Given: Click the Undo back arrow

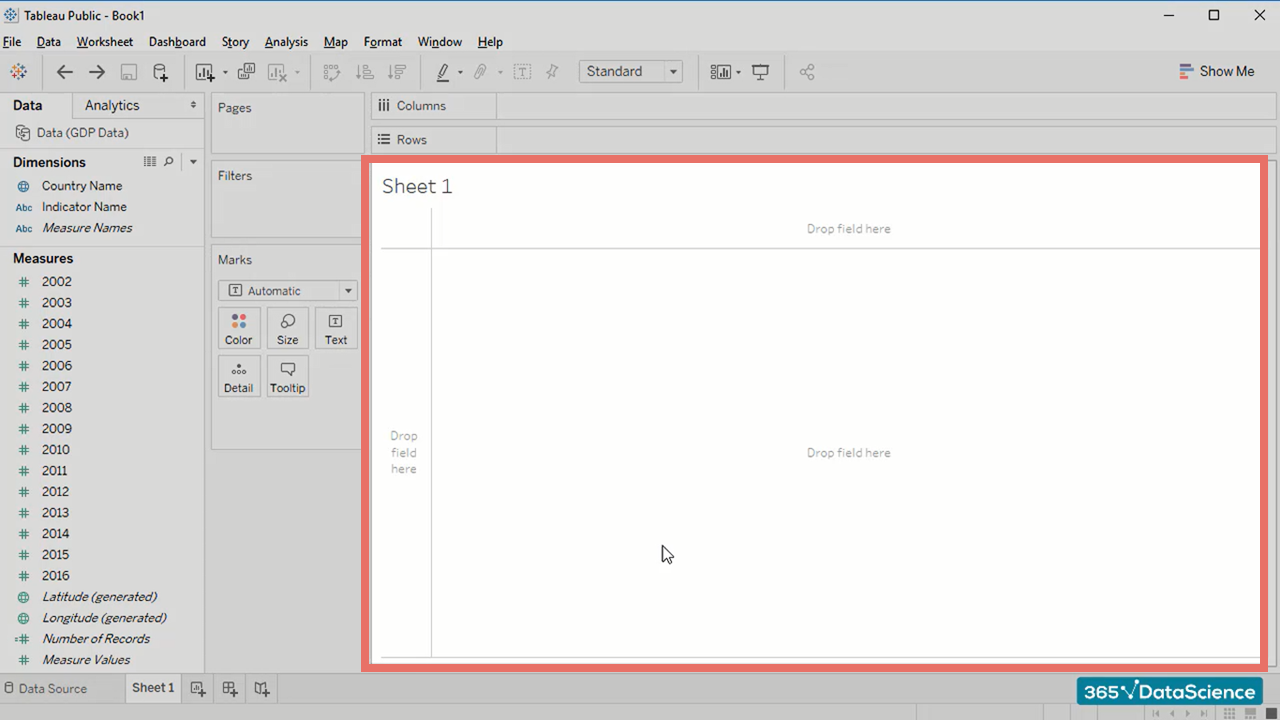Looking at the screenshot, I should (65, 72).
